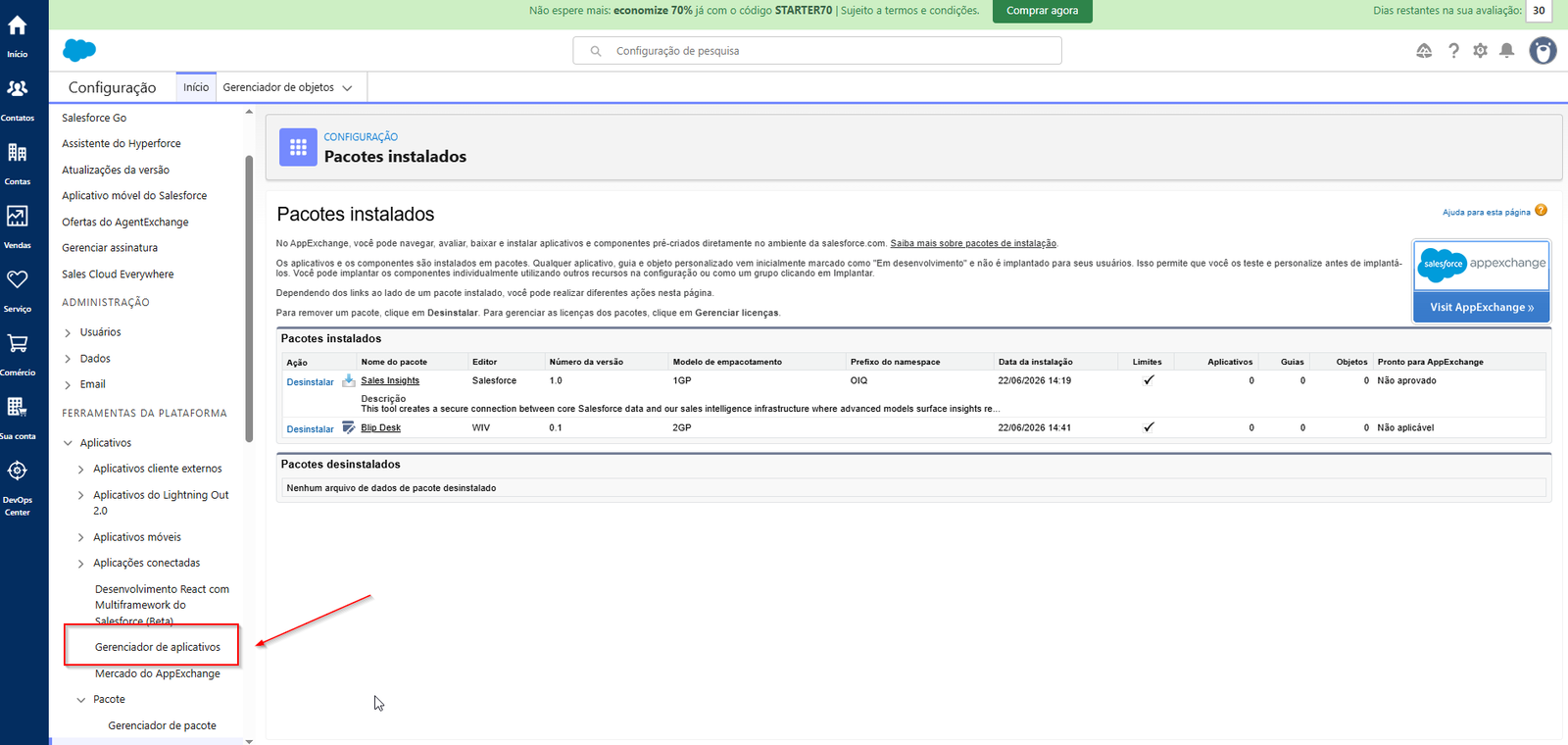Screen dimensions: 1568x745
Task: Open notifications bell icon
Action: (x=1507, y=51)
